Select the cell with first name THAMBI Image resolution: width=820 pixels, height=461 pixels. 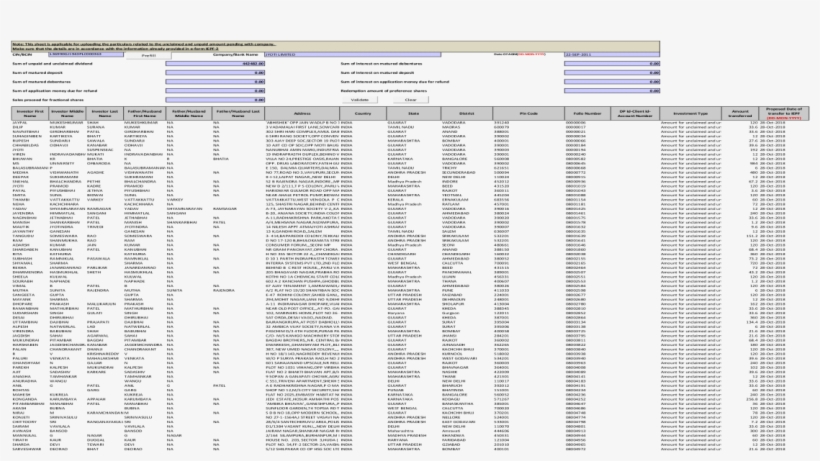(30, 200)
